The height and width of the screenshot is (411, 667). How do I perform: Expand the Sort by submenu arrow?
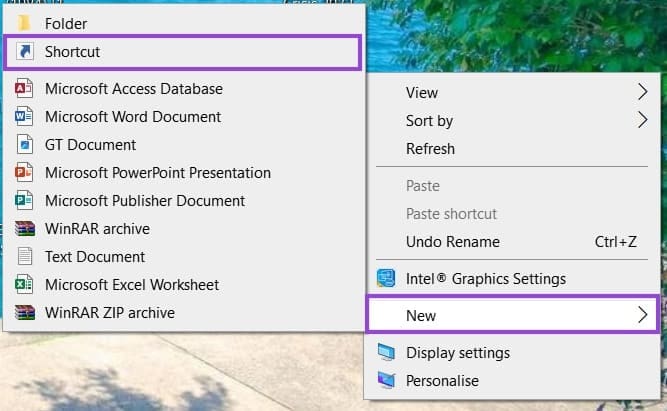(642, 121)
